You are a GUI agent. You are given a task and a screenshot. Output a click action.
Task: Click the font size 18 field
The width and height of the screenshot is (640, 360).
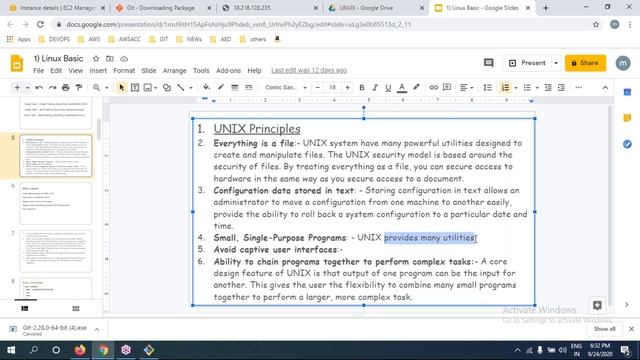pos(333,87)
